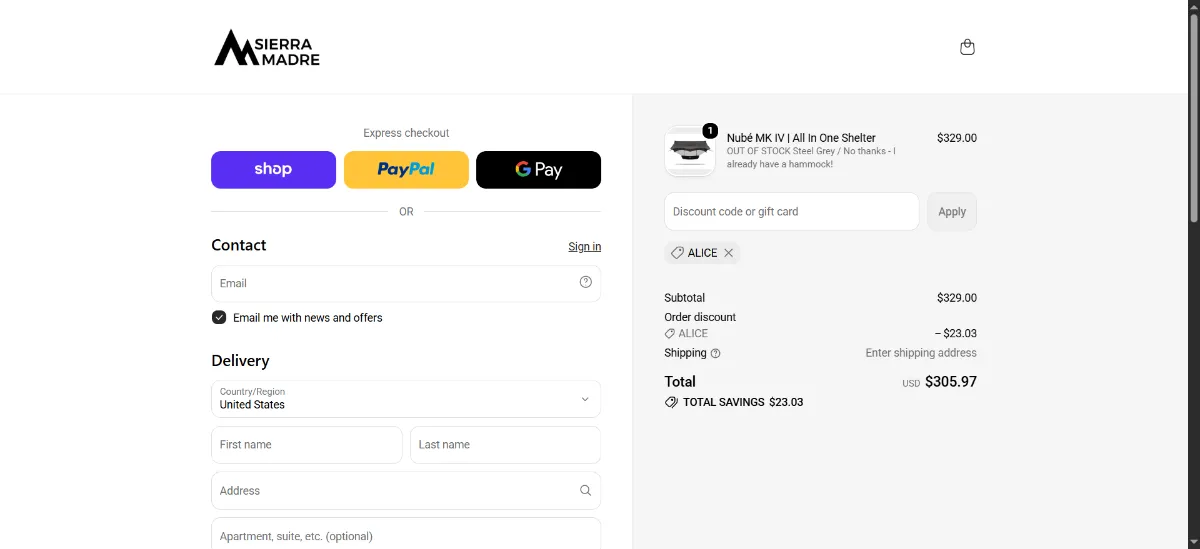1200x549 pixels.
Task: Click the page vertical scrollbar
Action: point(1193,274)
